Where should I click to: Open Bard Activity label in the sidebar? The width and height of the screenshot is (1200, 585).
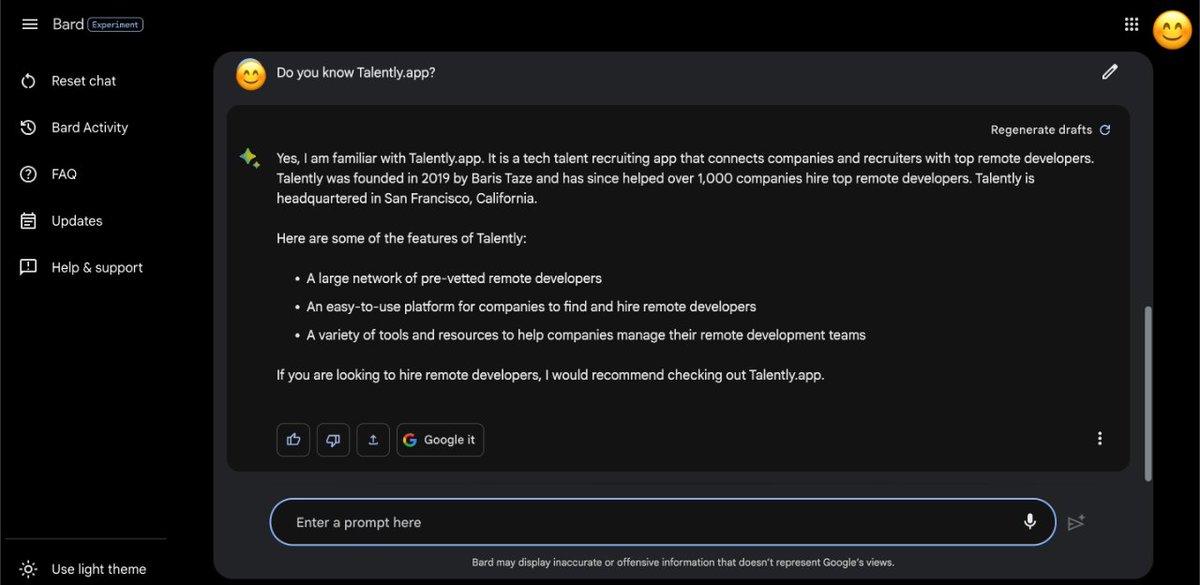click(90, 127)
